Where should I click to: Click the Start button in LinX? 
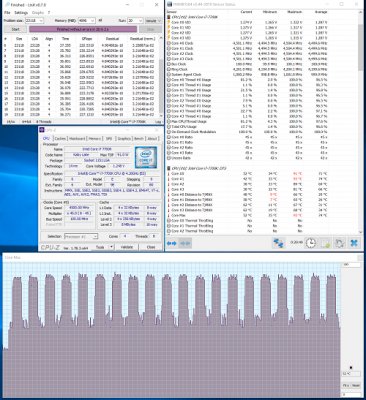point(15,29)
